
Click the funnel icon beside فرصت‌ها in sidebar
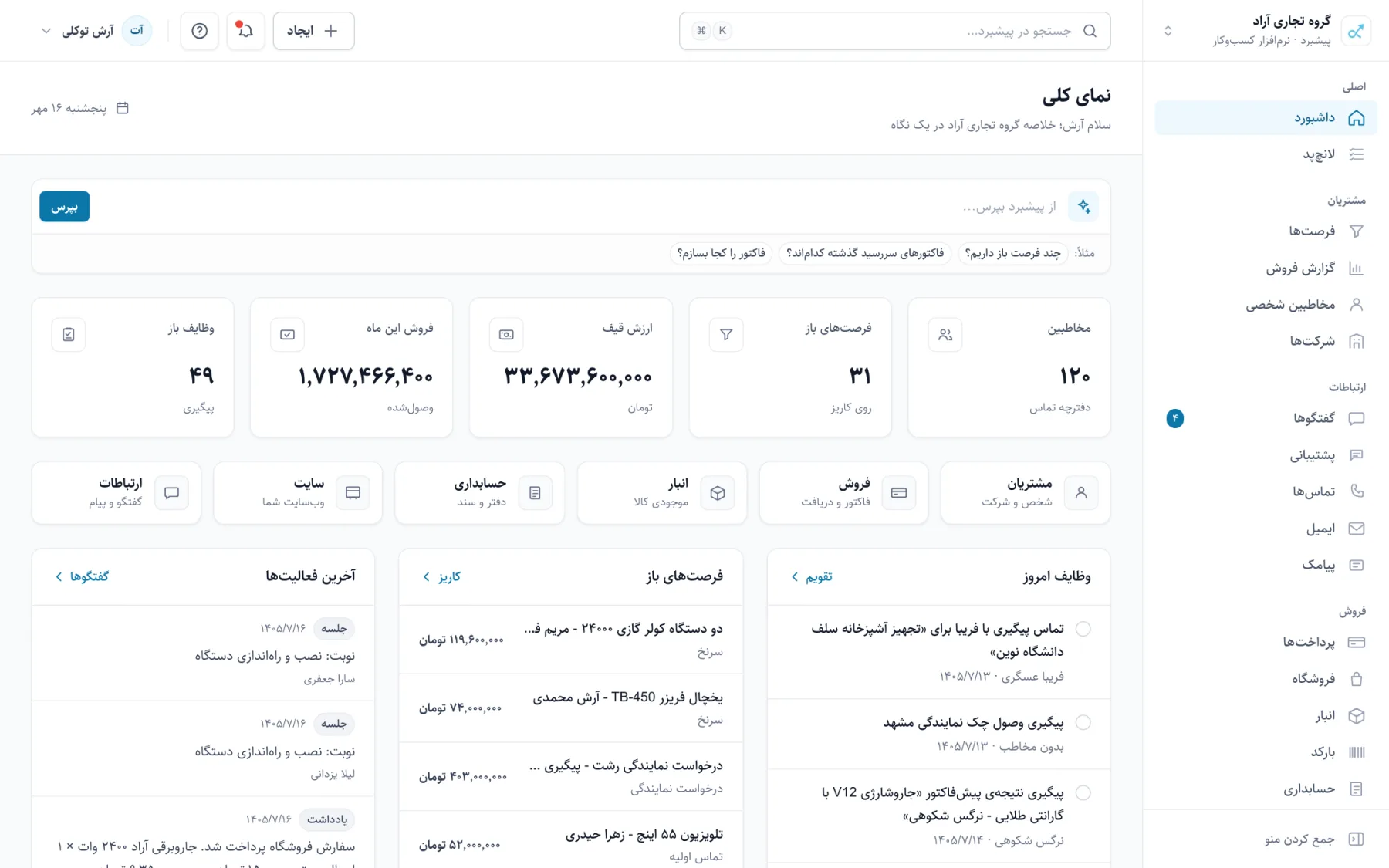pyautogui.click(x=1356, y=231)
